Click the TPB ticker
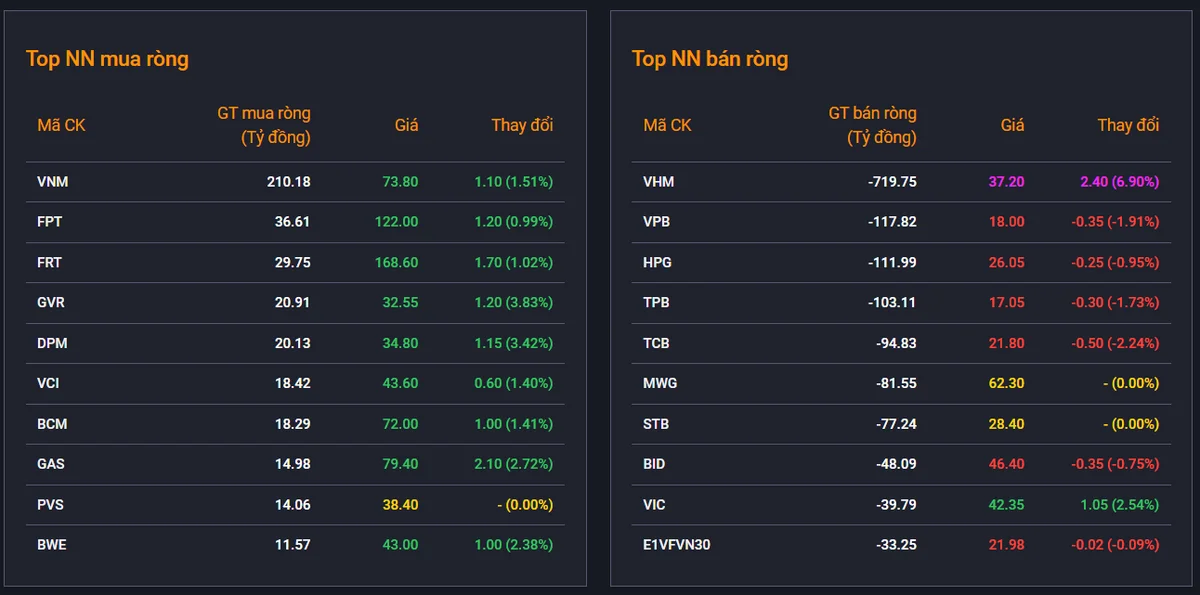 pyautogui.click(x=657, y=303)
